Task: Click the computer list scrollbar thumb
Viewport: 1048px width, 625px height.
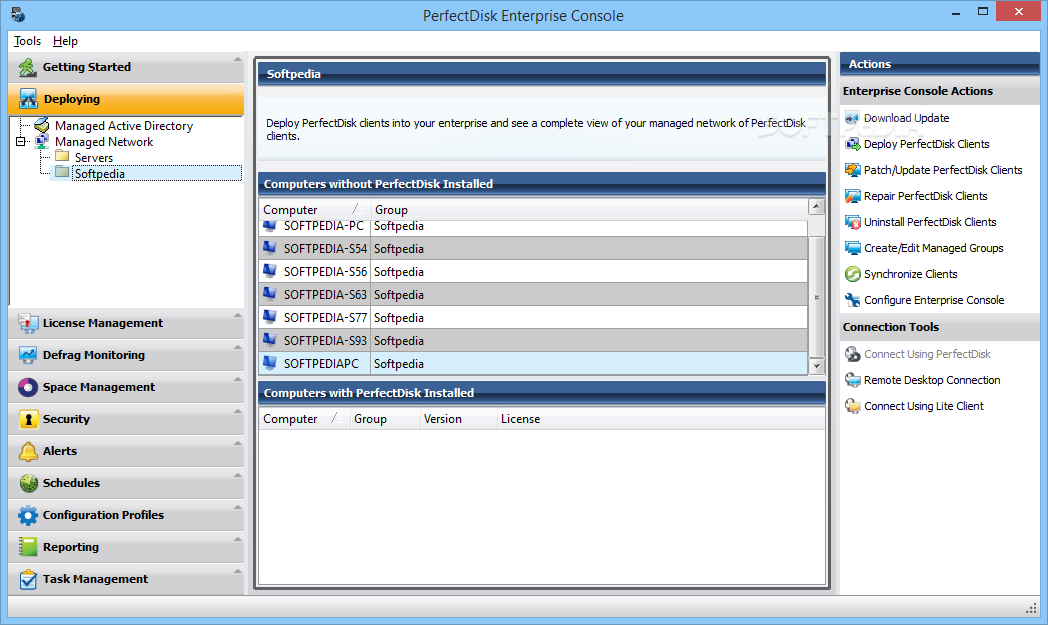Action: click(x=816, y=297)
